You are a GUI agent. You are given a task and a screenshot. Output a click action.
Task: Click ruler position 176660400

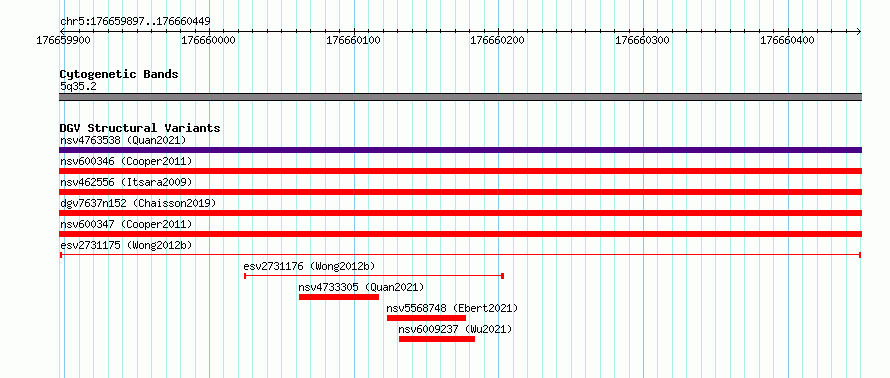[787, 40]
